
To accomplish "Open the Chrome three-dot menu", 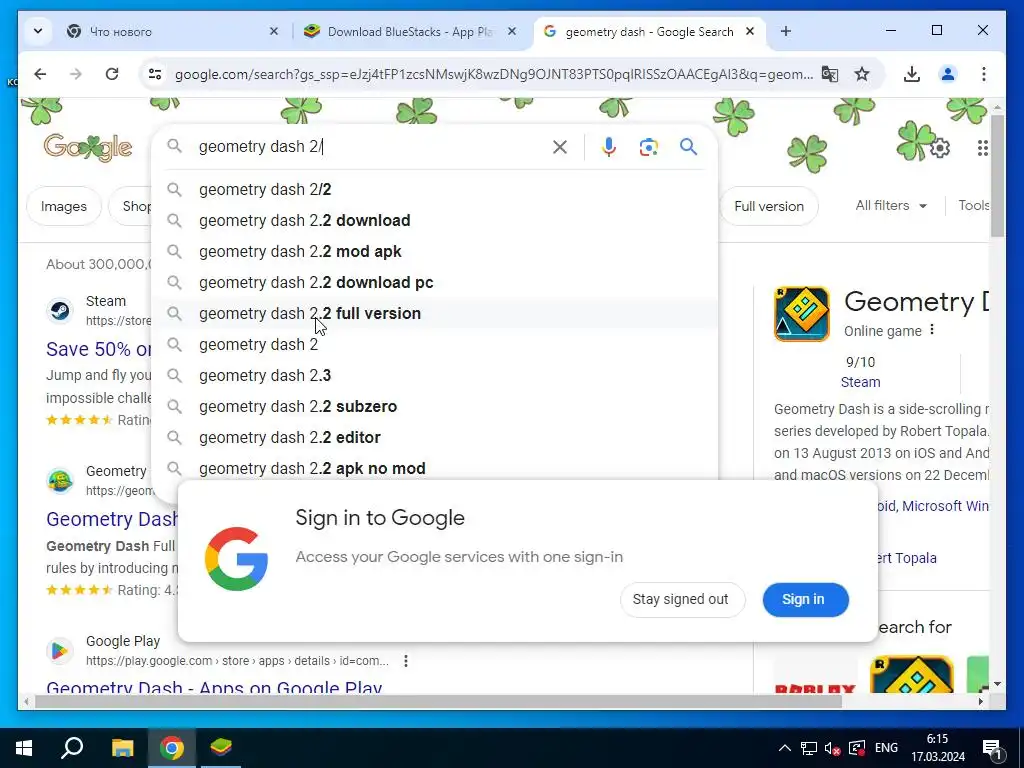I will click(984, 74).
